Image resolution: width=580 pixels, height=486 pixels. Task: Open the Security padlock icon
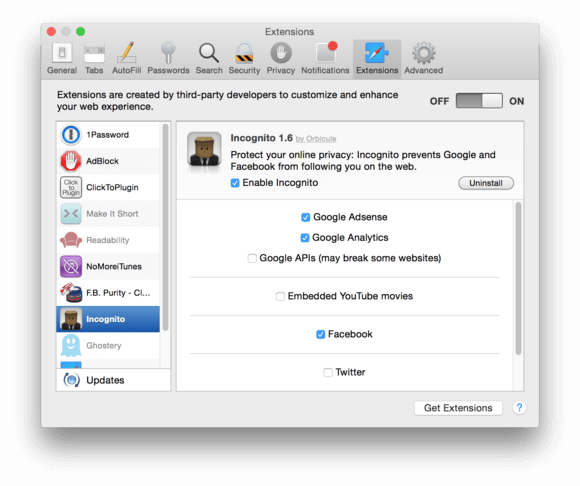tap(244, 53)
